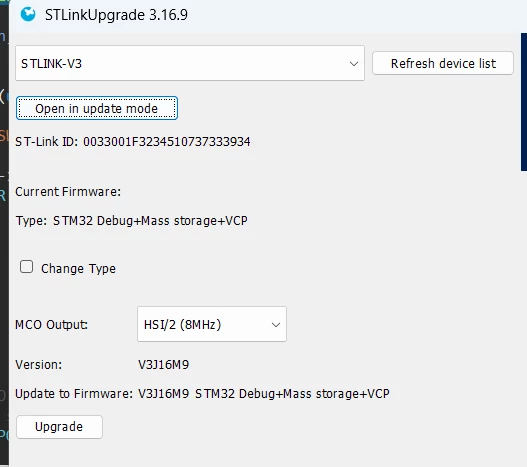The width and height of the screenshot is (527, 467).
Task: Open the STLINK-V3 device dropdown
Action: (x=190, y=63)
